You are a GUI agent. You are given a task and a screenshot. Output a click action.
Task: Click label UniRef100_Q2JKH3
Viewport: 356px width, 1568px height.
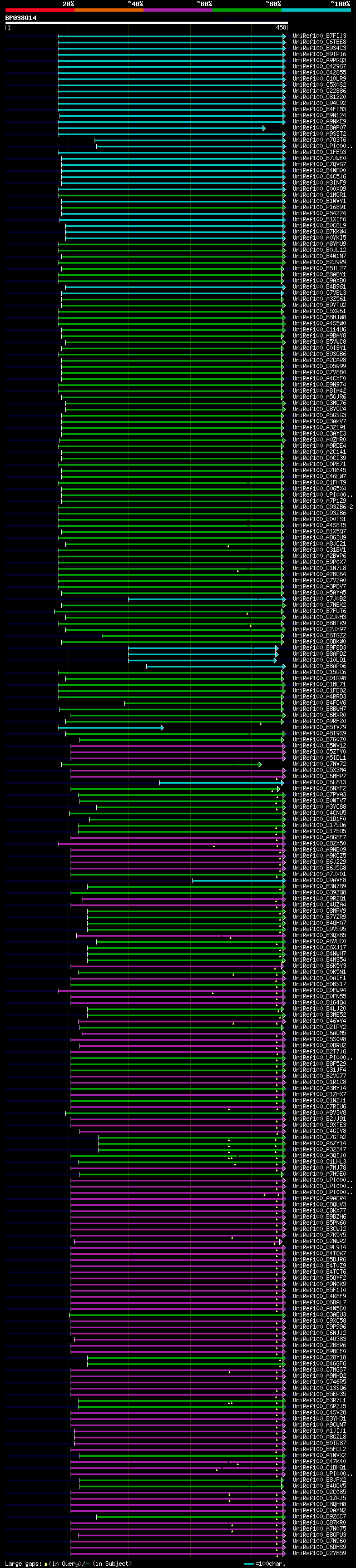click(x=319, y=617)
